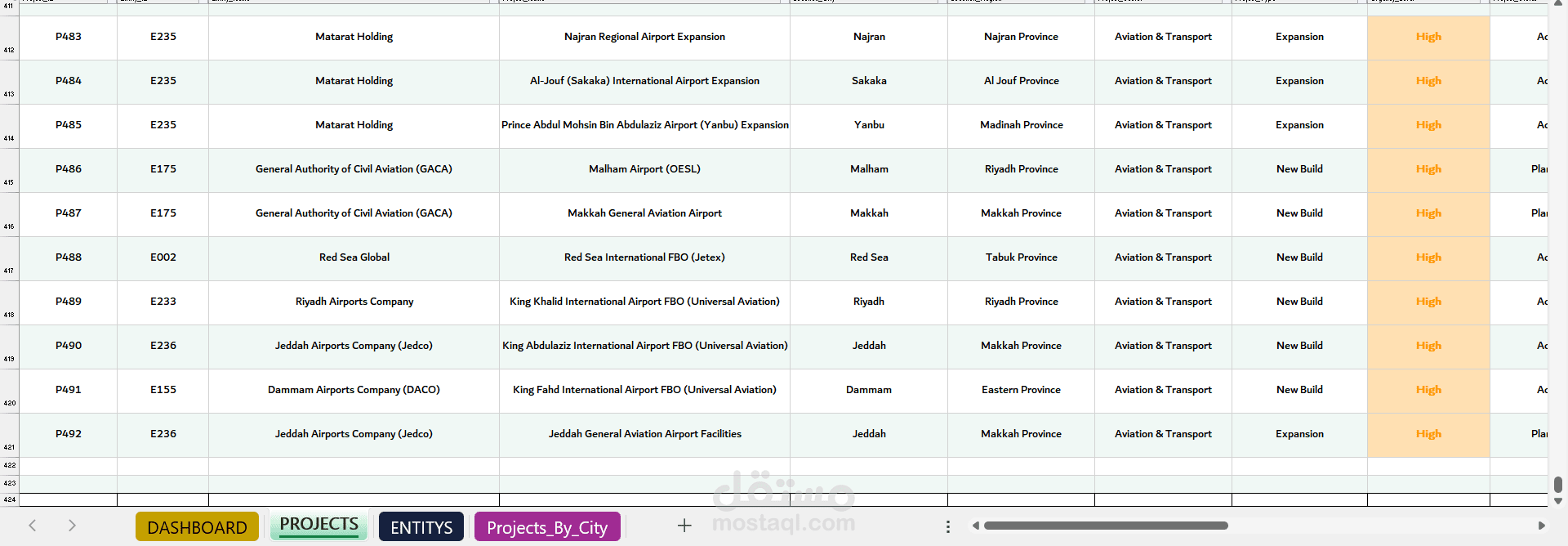This screenshot has height=546, width=1568.
Task: Click entity ID E002 cell
Action: coord(163,258)
